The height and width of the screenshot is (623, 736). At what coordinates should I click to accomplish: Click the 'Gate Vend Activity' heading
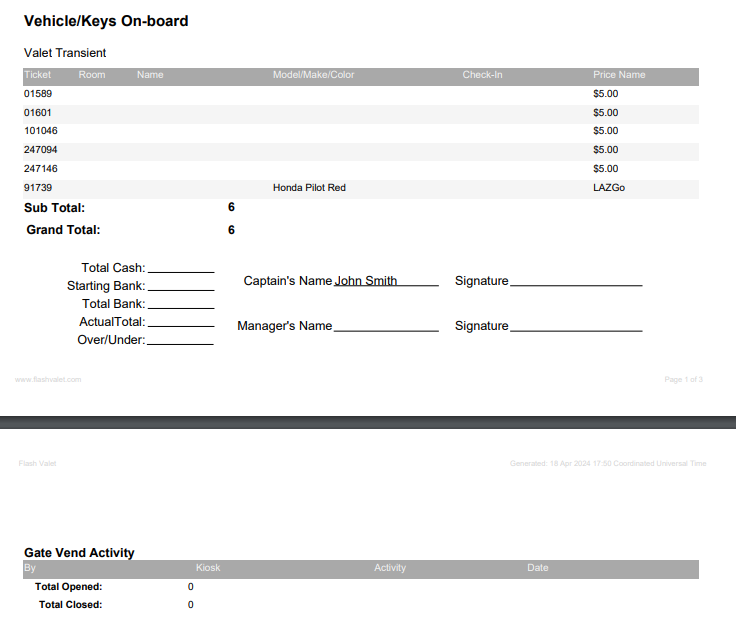[x=79, y=553]
